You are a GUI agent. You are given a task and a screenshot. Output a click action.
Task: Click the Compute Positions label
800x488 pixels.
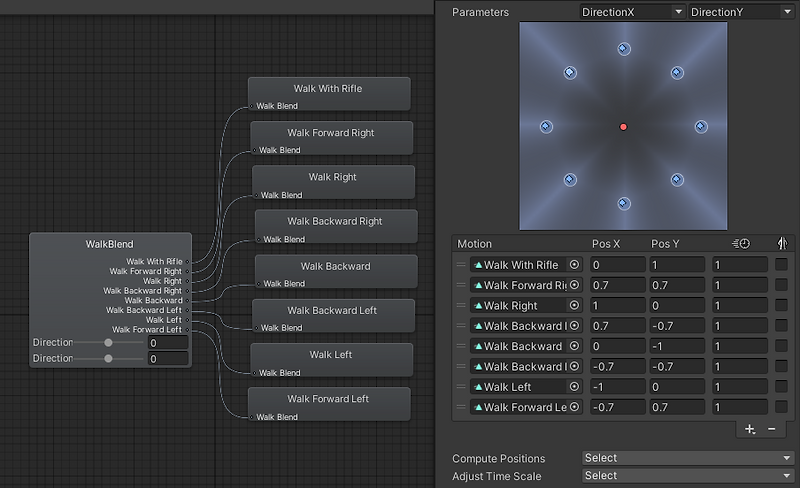pos(498,458)
